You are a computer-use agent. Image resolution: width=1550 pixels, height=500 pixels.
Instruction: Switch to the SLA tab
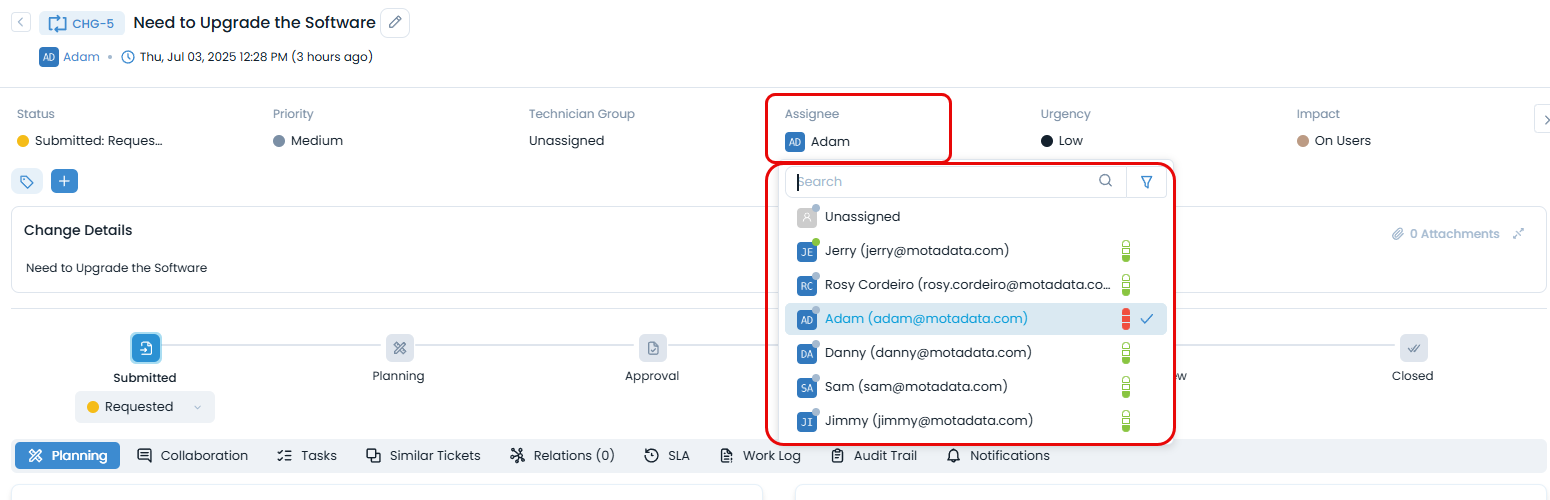[x=667, y=456]
